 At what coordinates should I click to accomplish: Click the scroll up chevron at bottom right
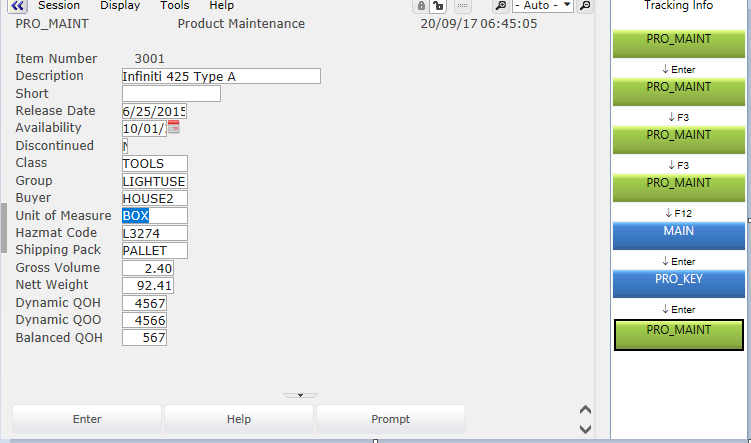[585, 409]
